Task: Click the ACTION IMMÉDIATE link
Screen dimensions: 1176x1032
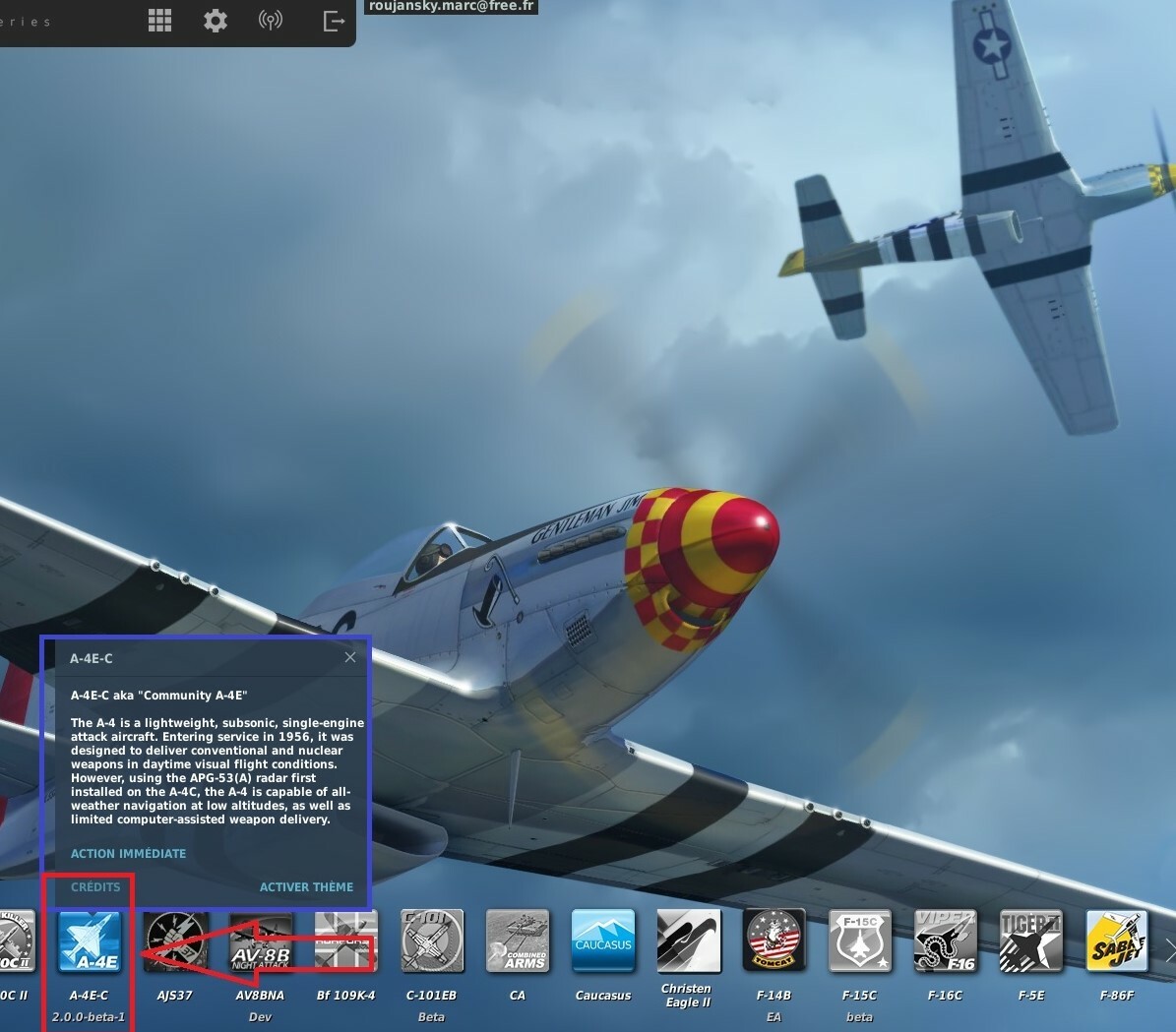Action: [128, 854]
